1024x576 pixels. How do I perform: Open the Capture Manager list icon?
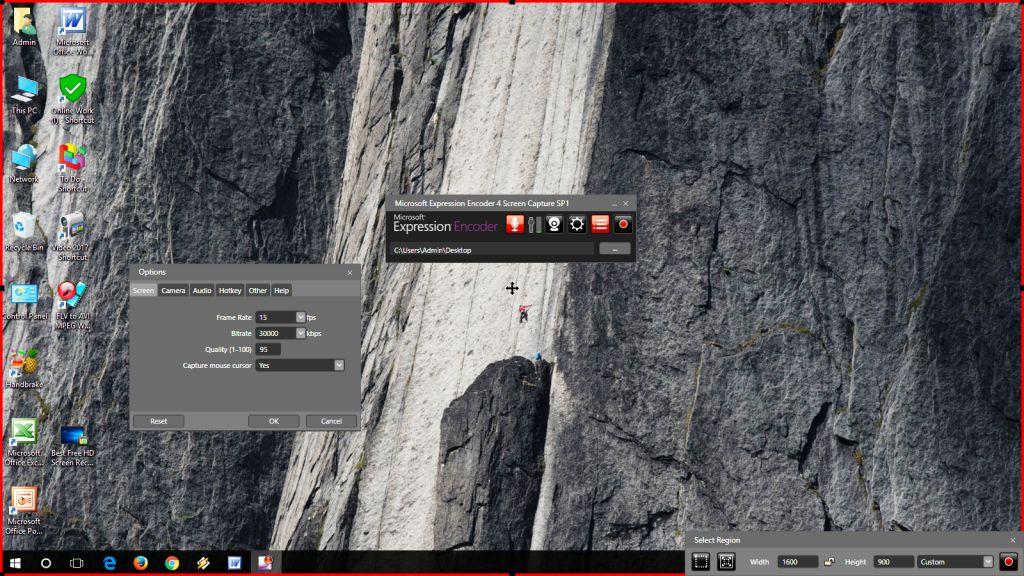[x=599, y=224]
